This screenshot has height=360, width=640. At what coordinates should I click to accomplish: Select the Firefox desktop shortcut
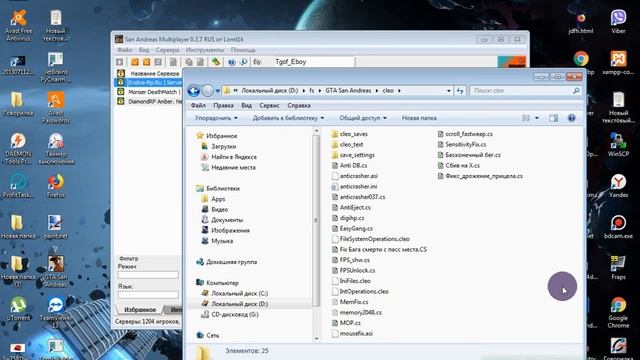pos(56,186)
